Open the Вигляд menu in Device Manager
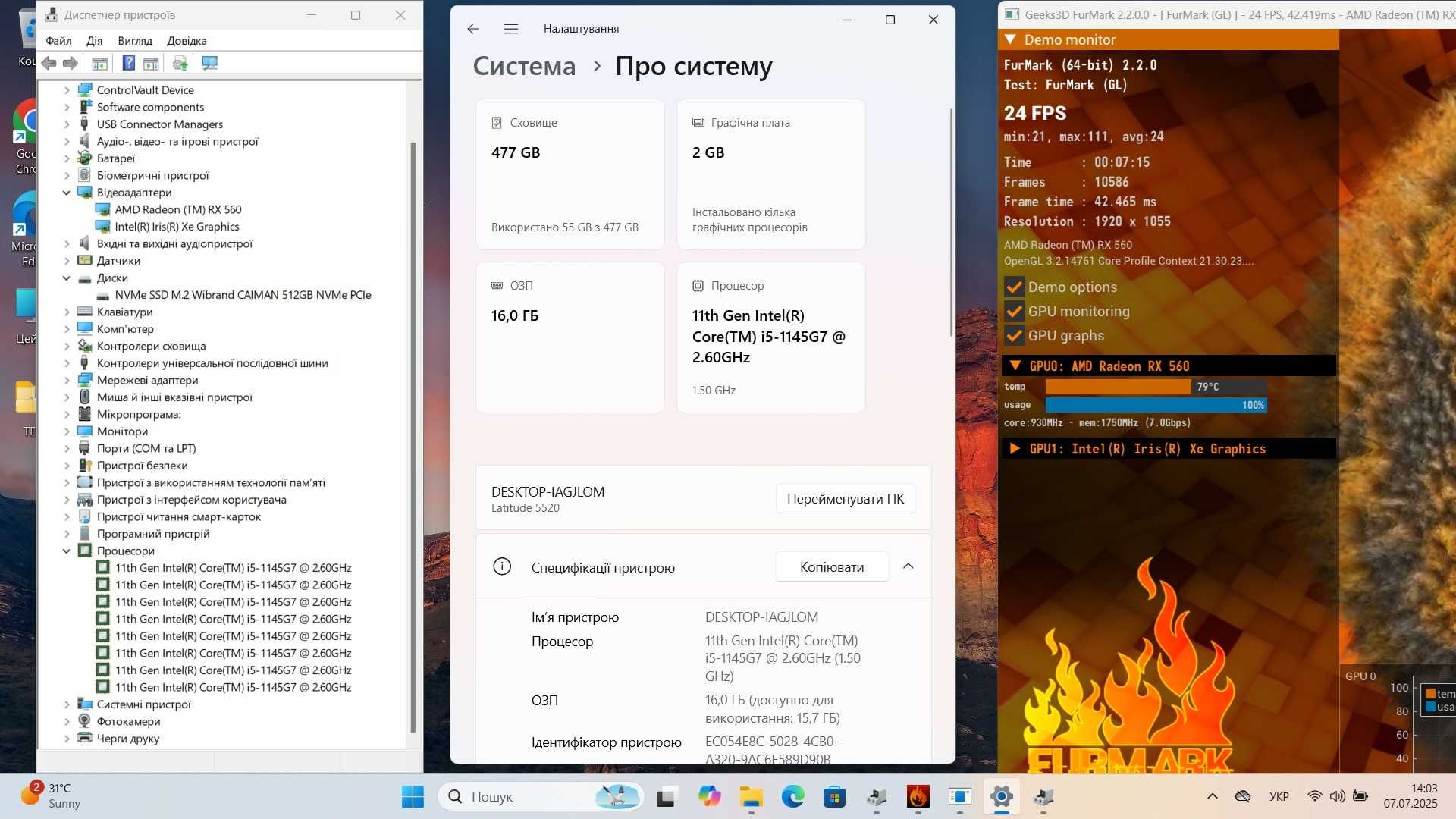 (135, 41)
